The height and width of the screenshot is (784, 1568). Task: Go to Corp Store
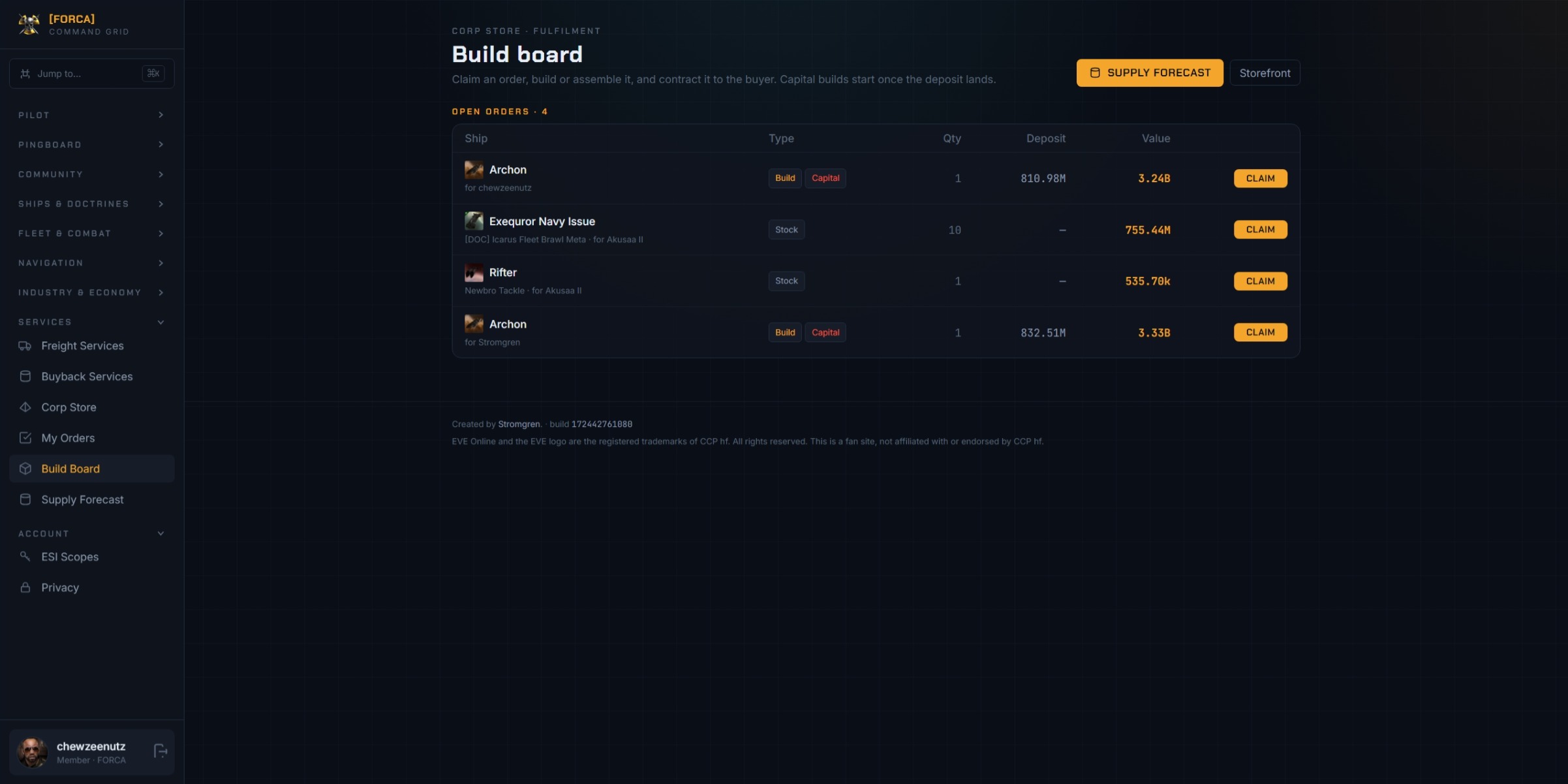(91, 407)
